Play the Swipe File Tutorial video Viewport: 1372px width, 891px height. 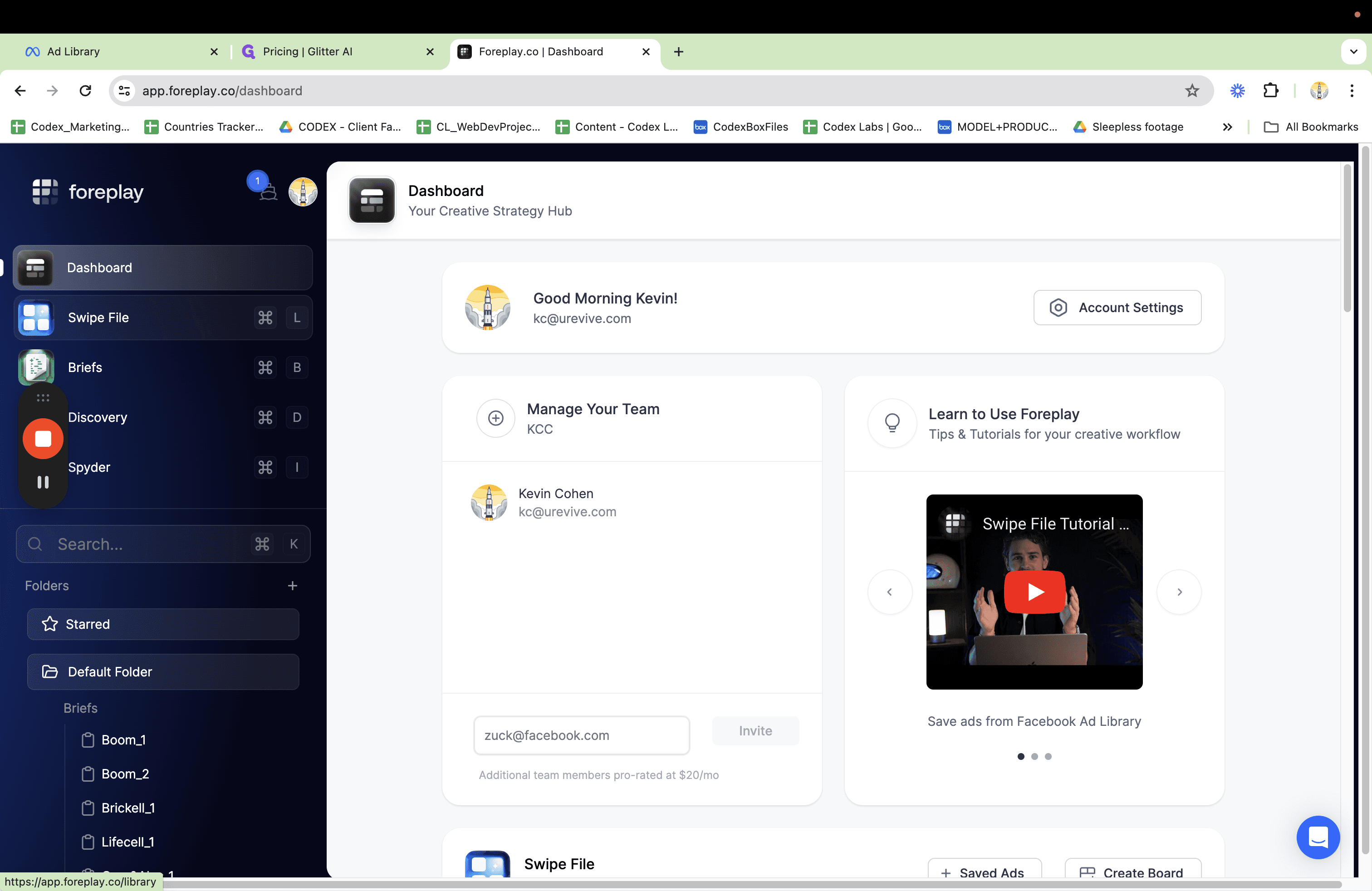[1035, 592]
